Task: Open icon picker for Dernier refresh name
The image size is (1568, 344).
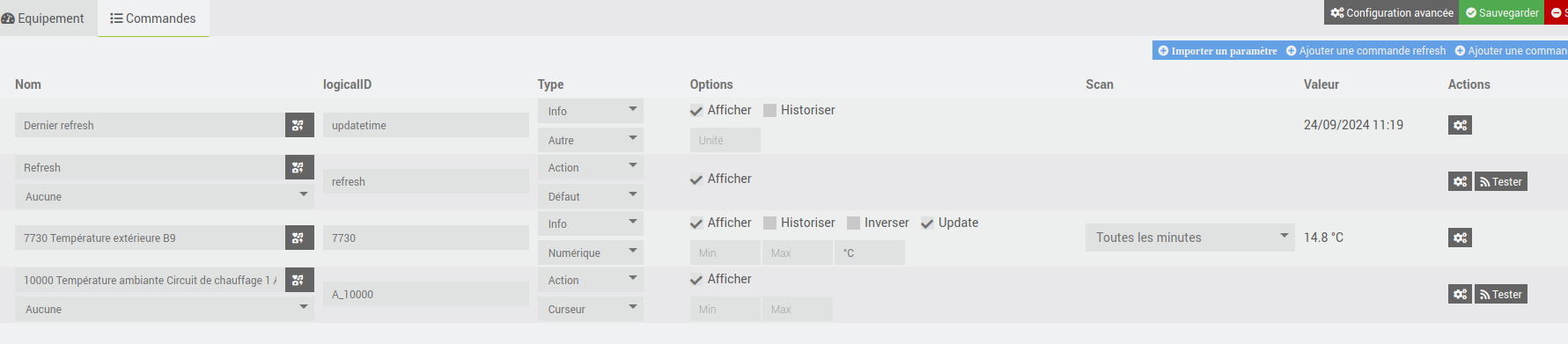Action: click(x=299, y=125)
